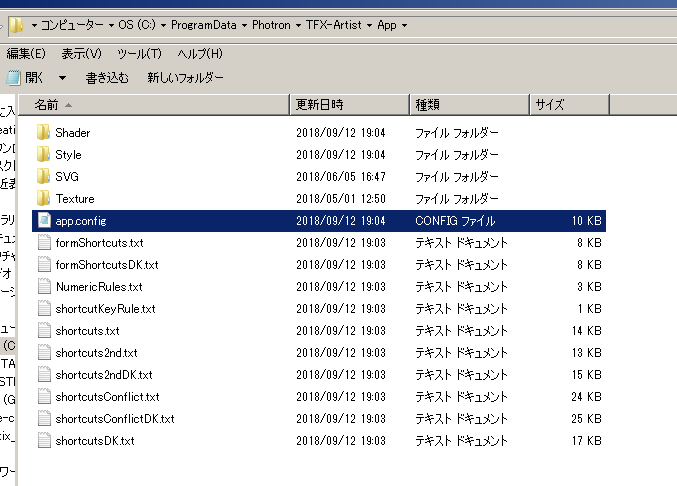Expand the arrow after OS (C:) breadcrumb

tap(163, 25)
